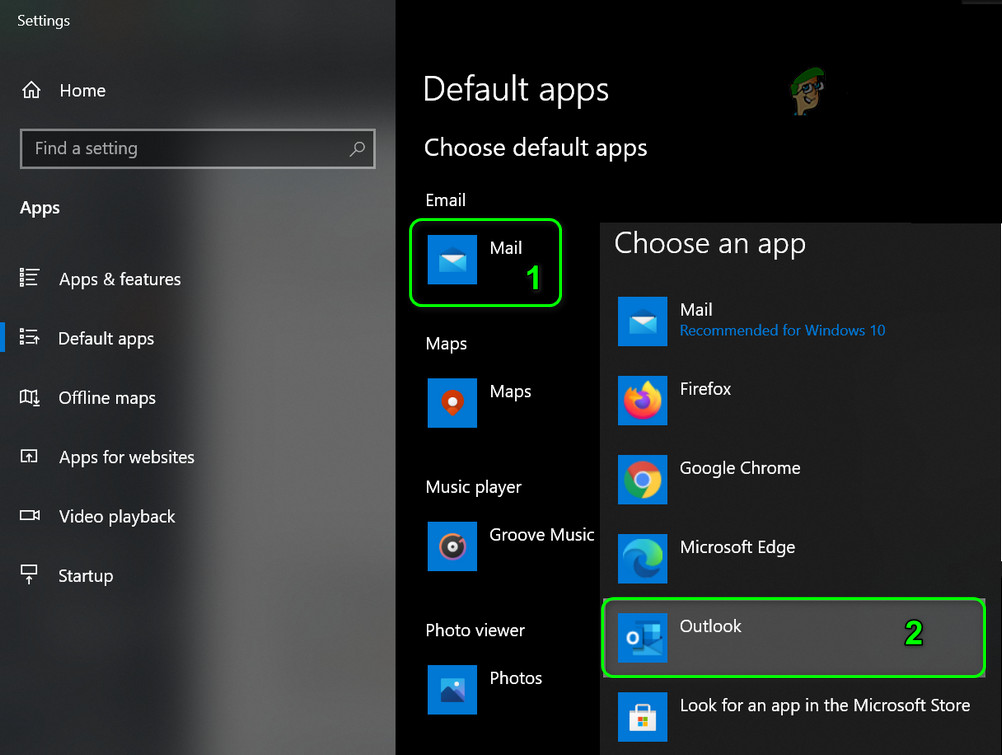The image size is (1002, 755).
Task: Click the Mail icon under Email
Action: 452,260
